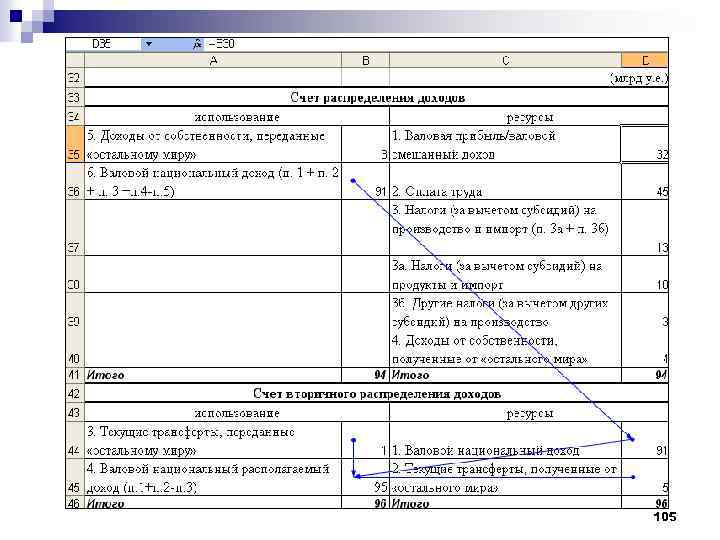Click the '1. Валовая прибыль/валовой смешанный доход' cell
The image size is (720, 540).
505,145
